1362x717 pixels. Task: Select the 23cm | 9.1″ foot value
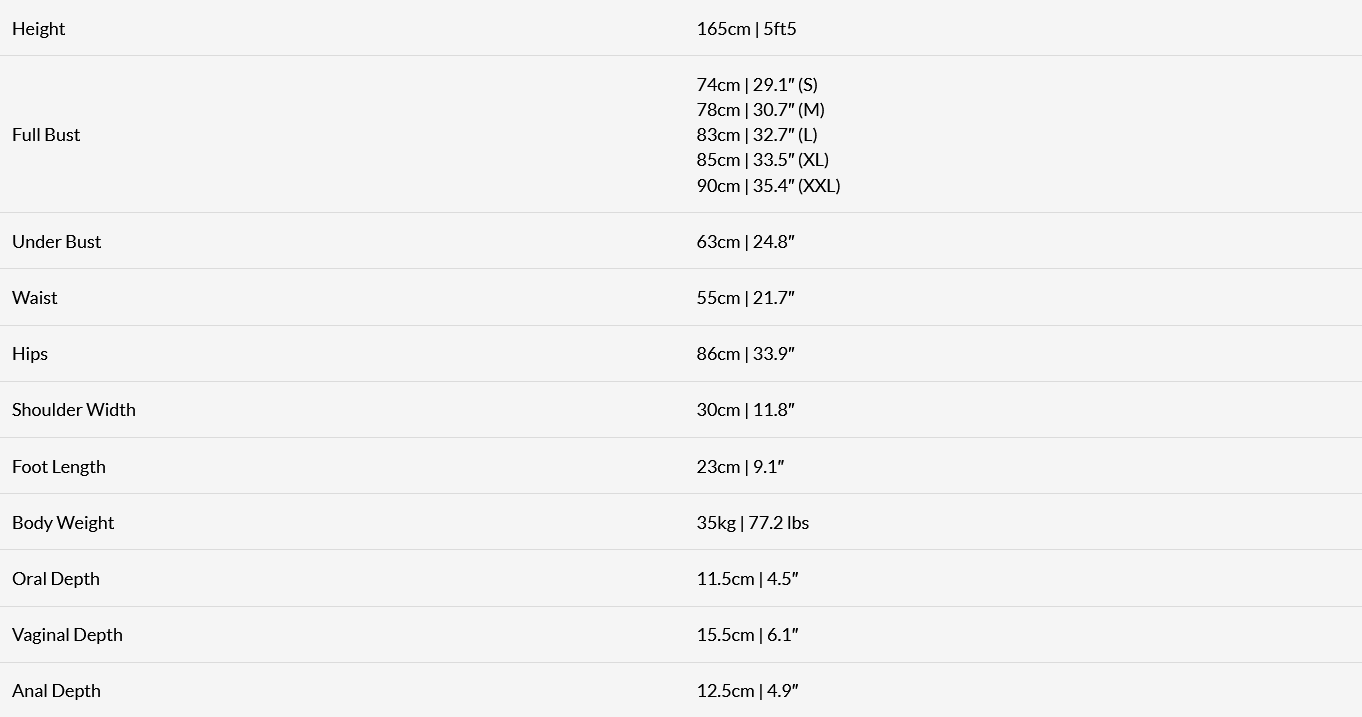pos(740,467)
